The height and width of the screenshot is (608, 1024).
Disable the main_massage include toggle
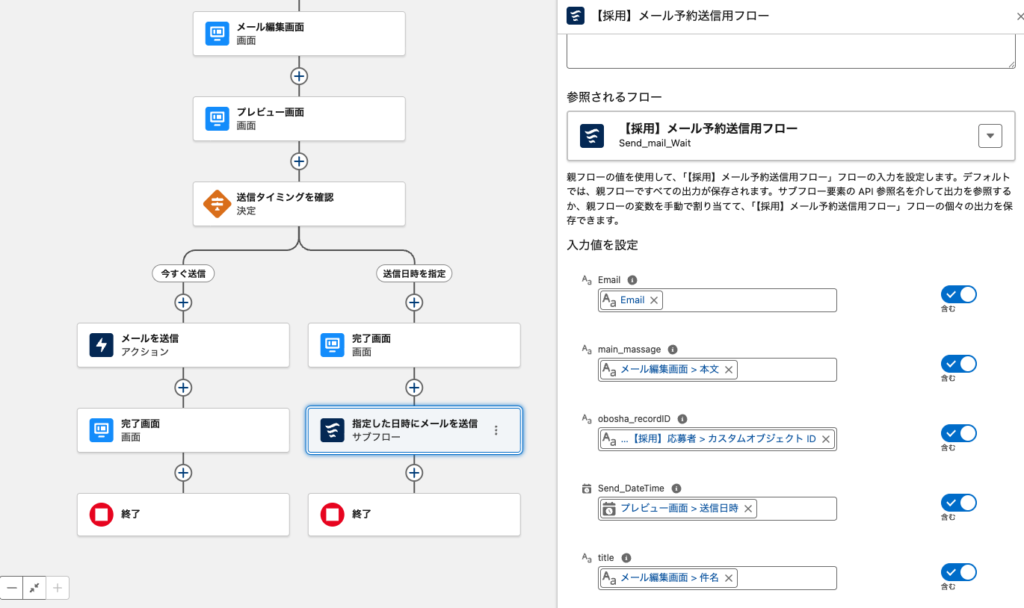pyautogui.click(x=958, y=364)
